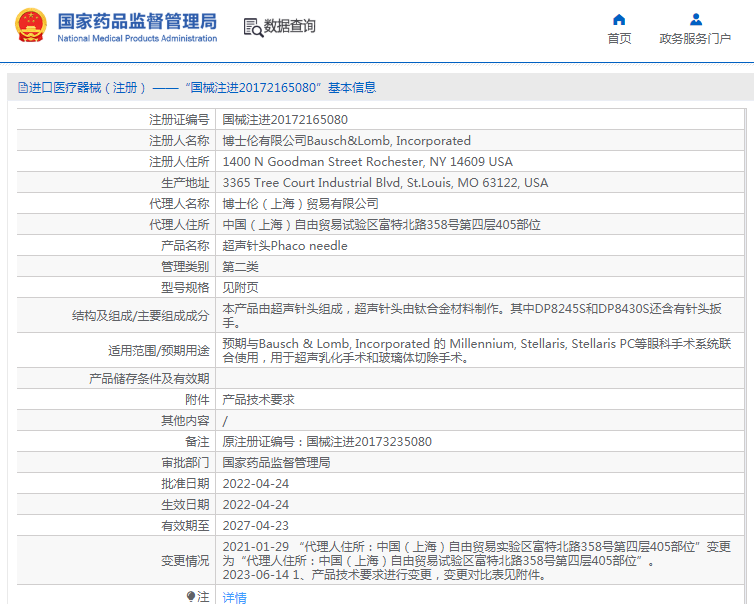Click the 有效期至 row label
754x604 pixels.
(x=185, y=526)
